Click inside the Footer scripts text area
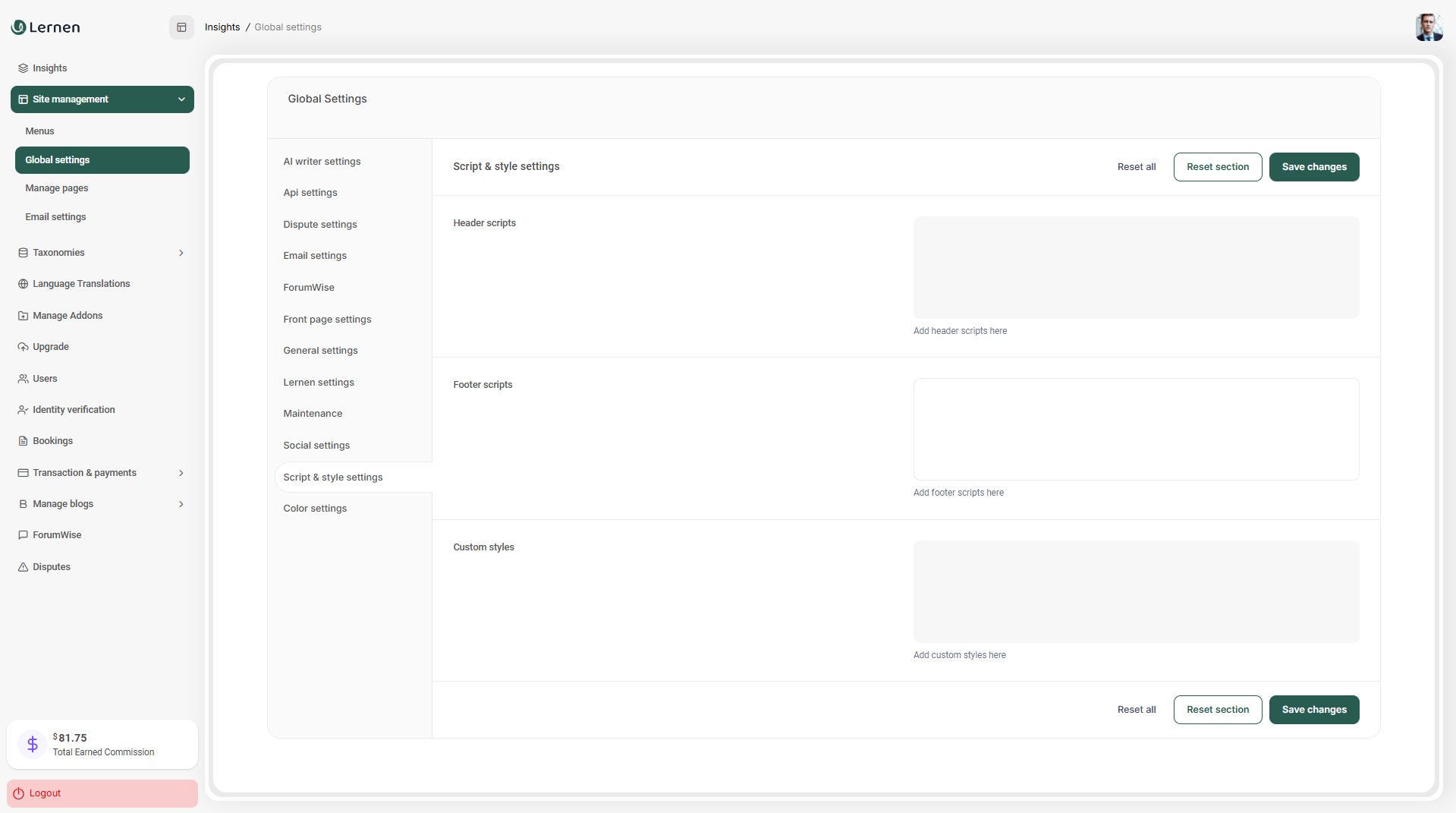Image resolution: width=1456 pixels, height=813 pixels. pos(1136,430)
